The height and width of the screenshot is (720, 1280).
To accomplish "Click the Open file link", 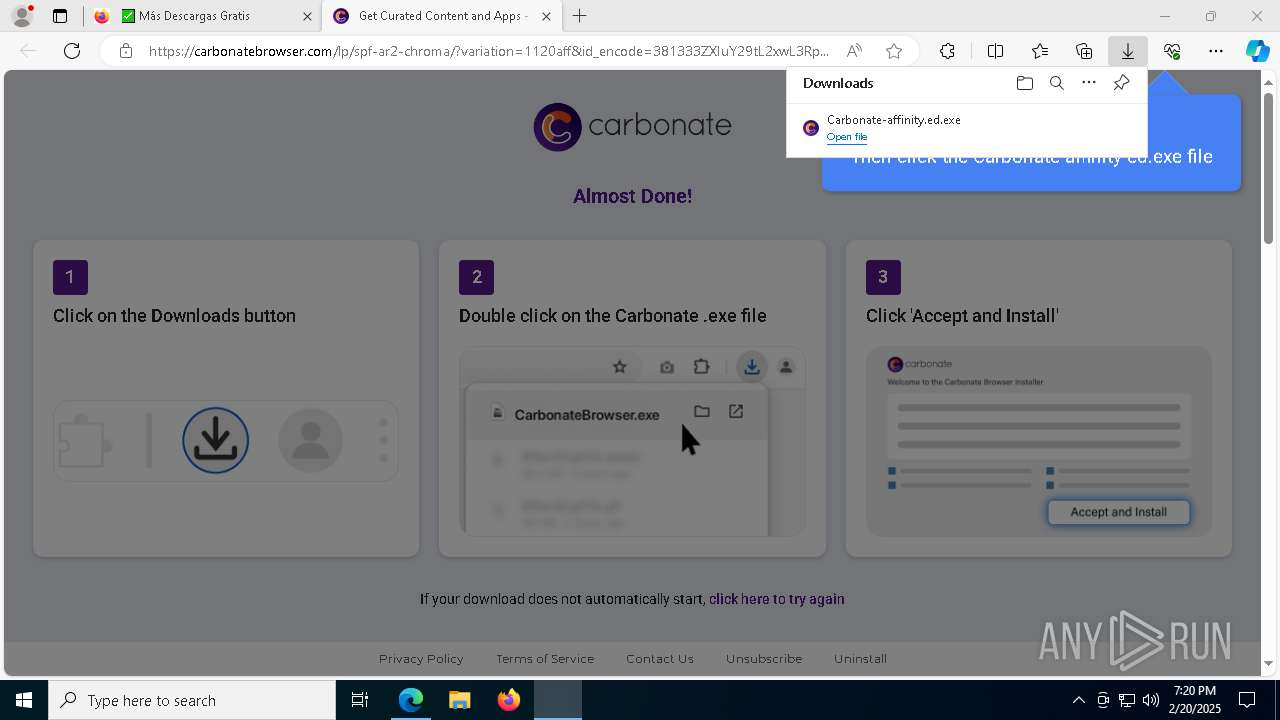I will click(x=847, y=137).
